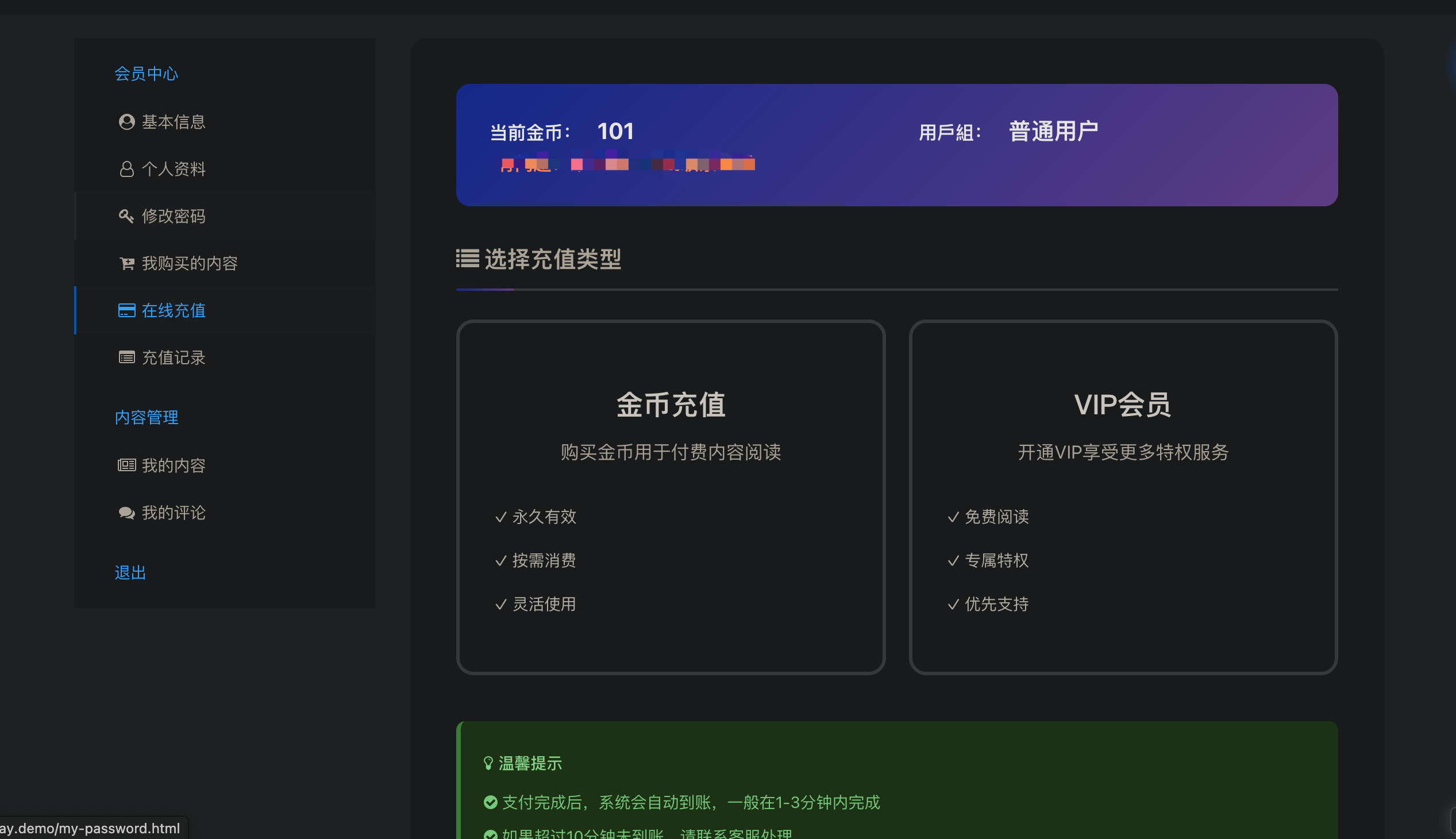Image resolution: width=1456 pixels, height=839 pixels.
Task: Click the 基本信息 user circle icon
Action: tap(126, 122)
